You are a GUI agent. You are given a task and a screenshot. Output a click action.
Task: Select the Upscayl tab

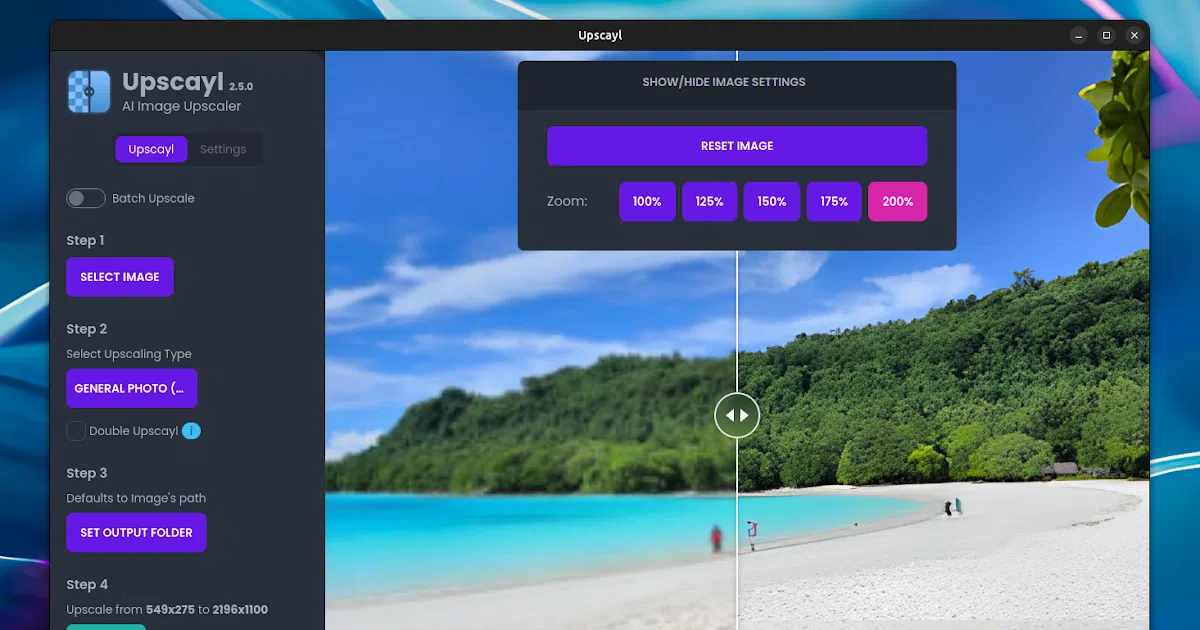(x=151, y=149)
